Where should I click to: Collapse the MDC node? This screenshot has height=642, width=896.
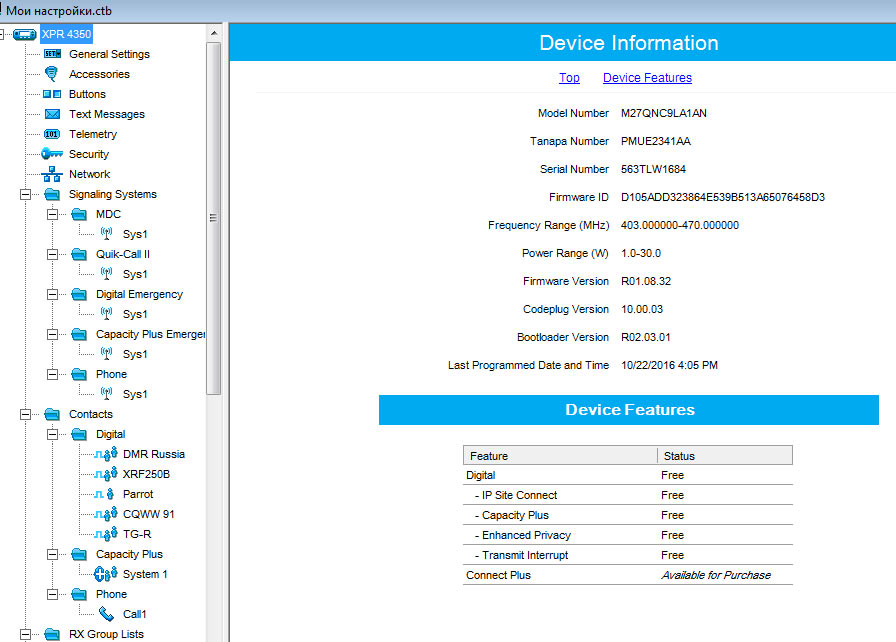pos(52,214)
